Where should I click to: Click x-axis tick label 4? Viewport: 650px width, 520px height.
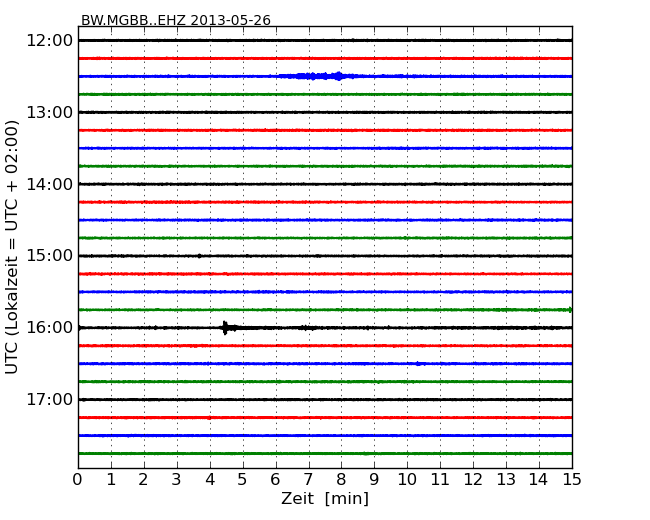210,480
